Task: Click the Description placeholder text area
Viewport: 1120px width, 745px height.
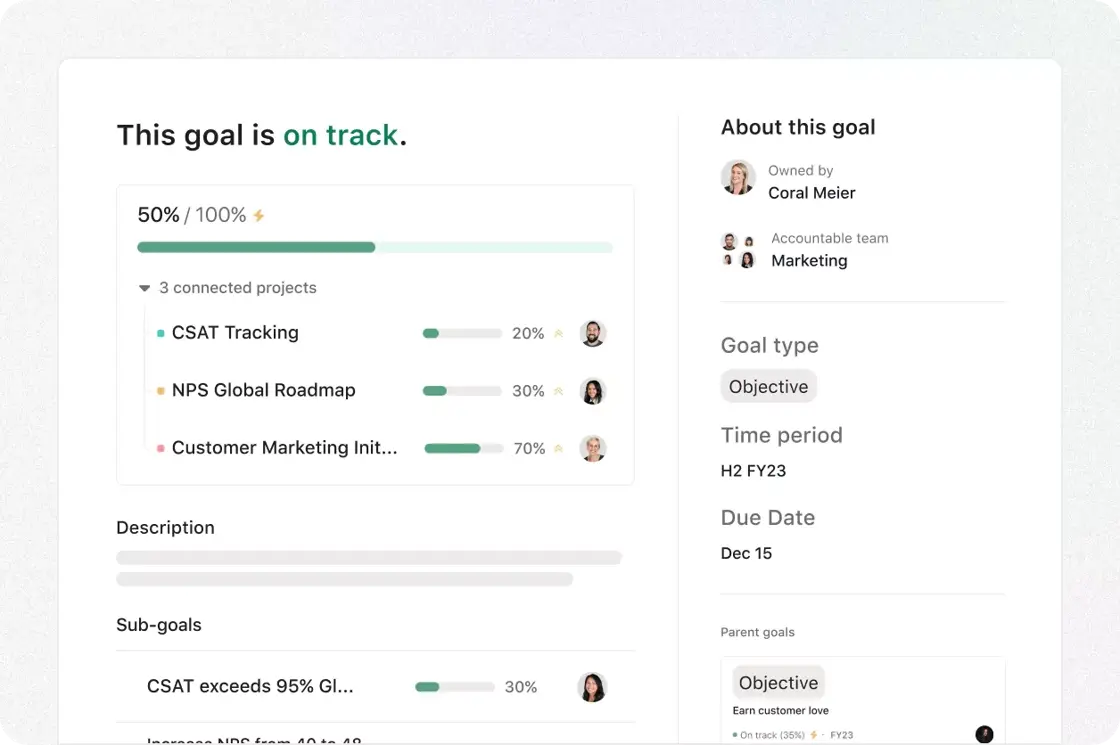Action: click(x=369, y=569)
